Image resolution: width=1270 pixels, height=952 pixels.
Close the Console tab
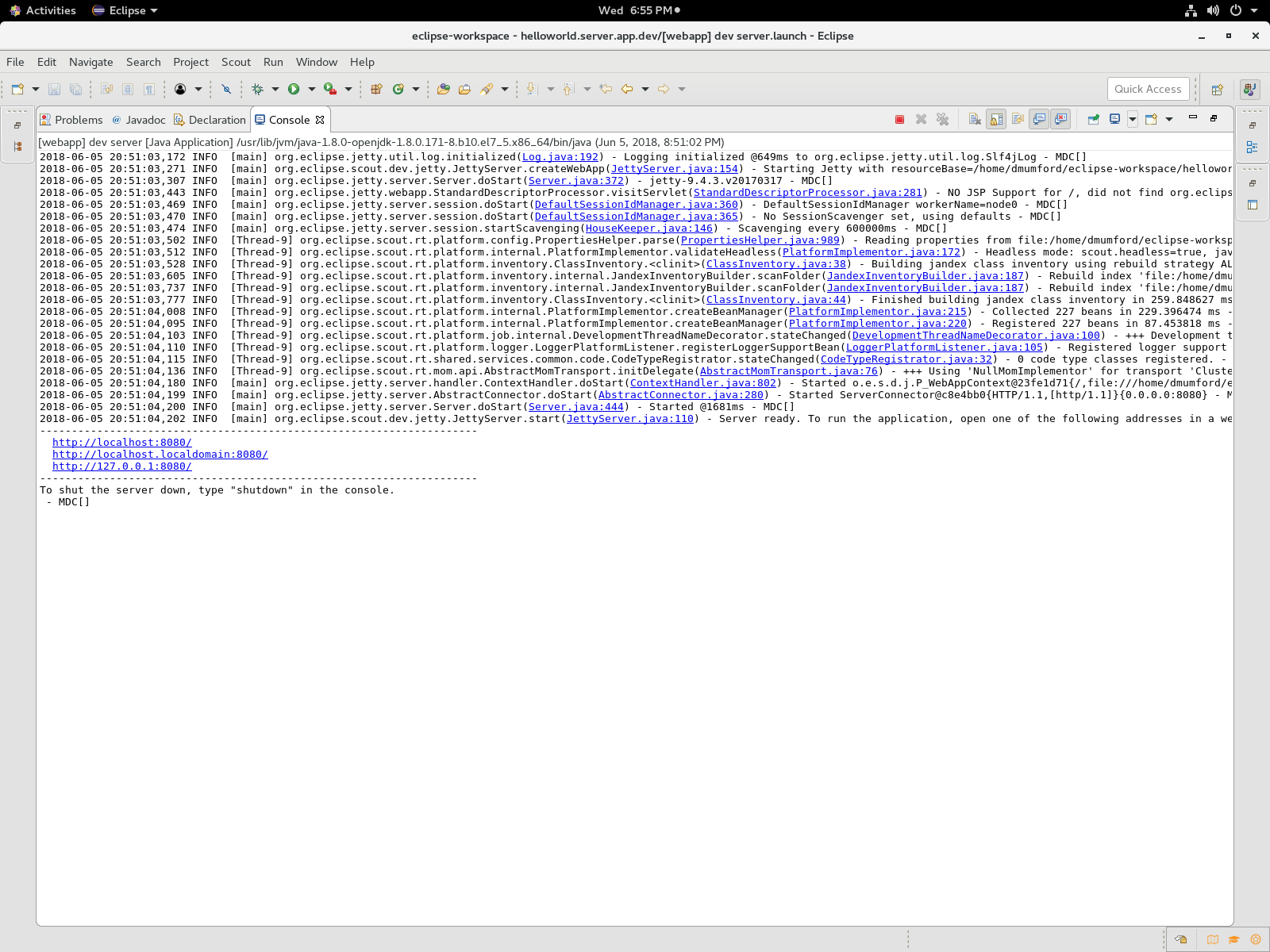320,120
